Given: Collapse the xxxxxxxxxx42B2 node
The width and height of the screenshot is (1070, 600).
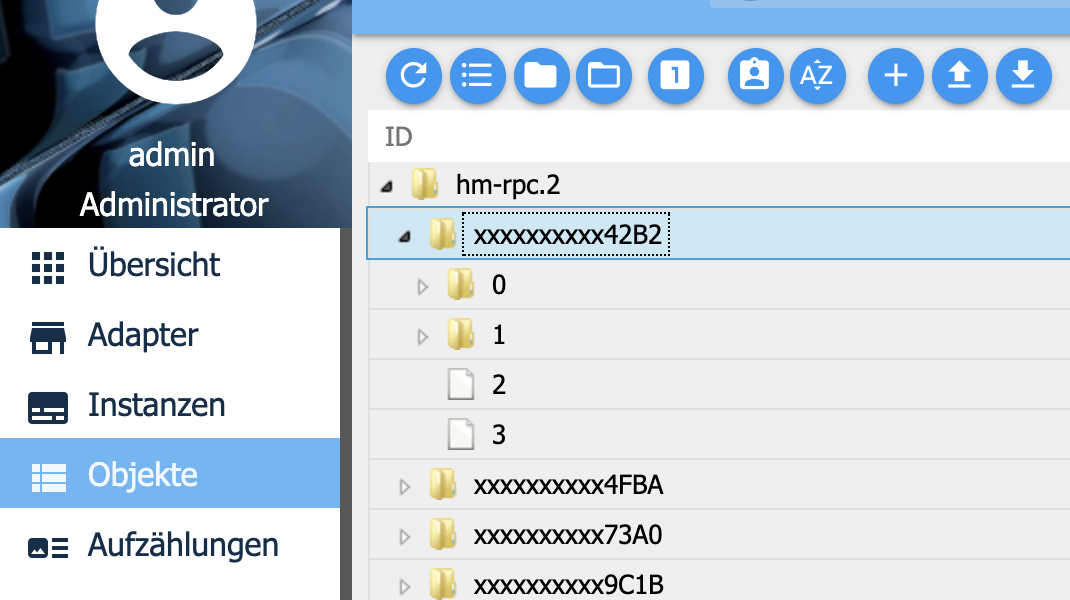Looking at the screenshot, I should pos(405,236).
